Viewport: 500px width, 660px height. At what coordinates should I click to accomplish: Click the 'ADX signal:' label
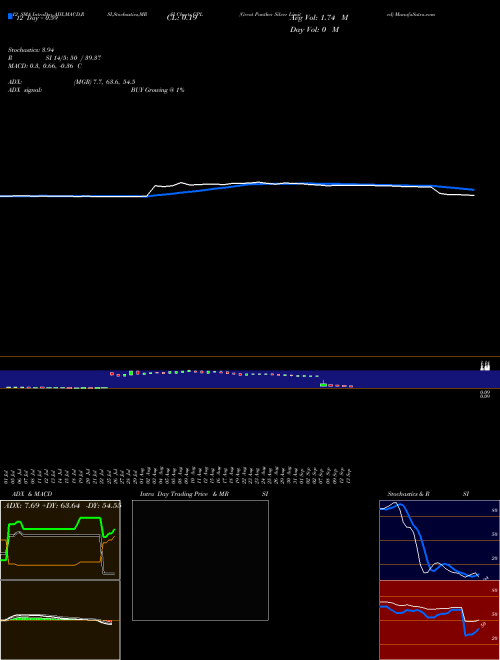click(25, 90)
